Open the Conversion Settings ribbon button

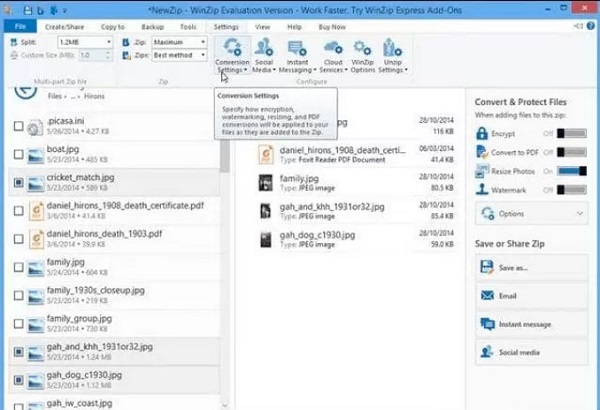[232, 56]
